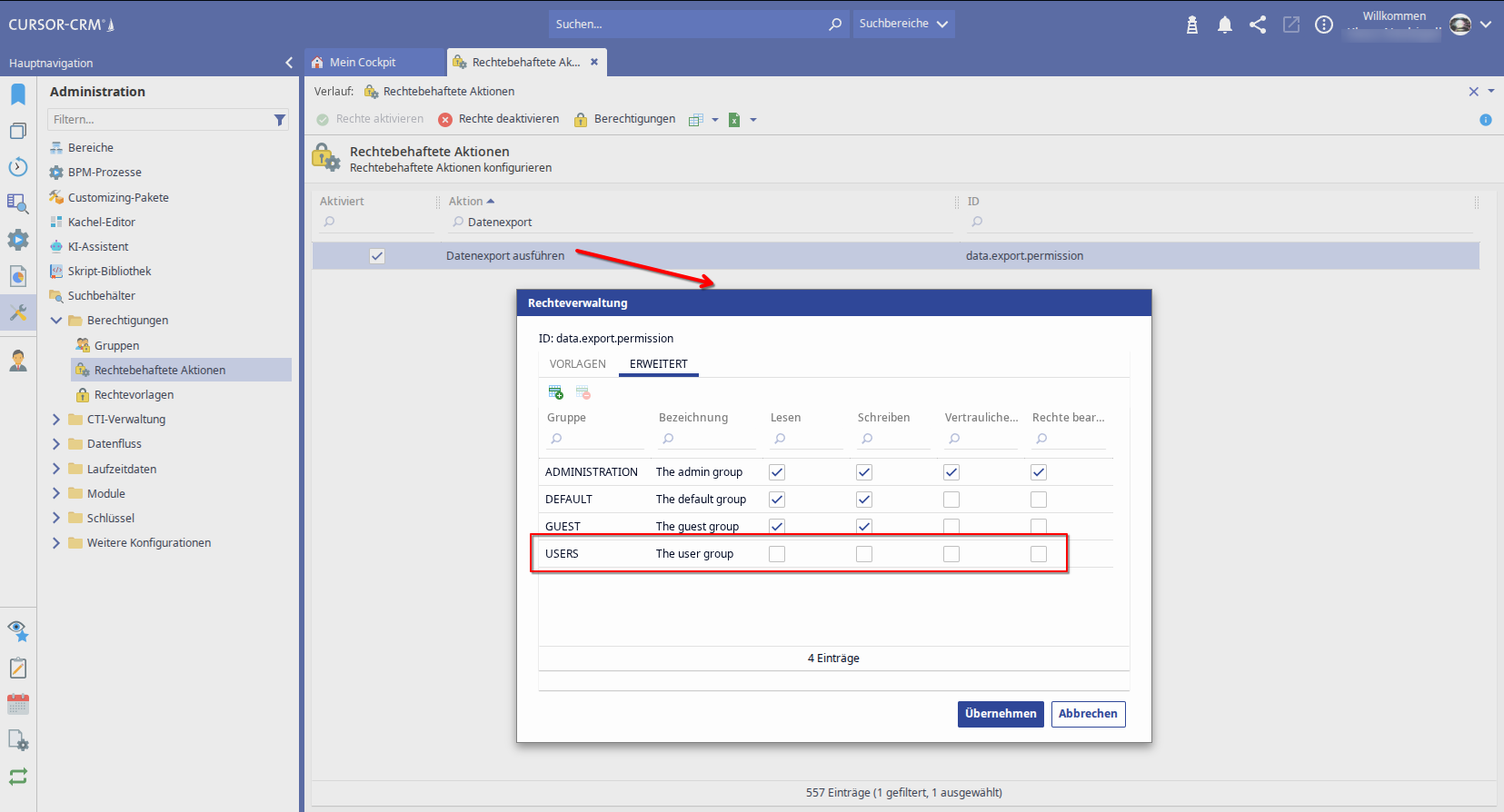The width and height of the screenshot is (1504, 812).
Task: Collapse the Berechtigungen folder
Action: (x=56, y=321)
